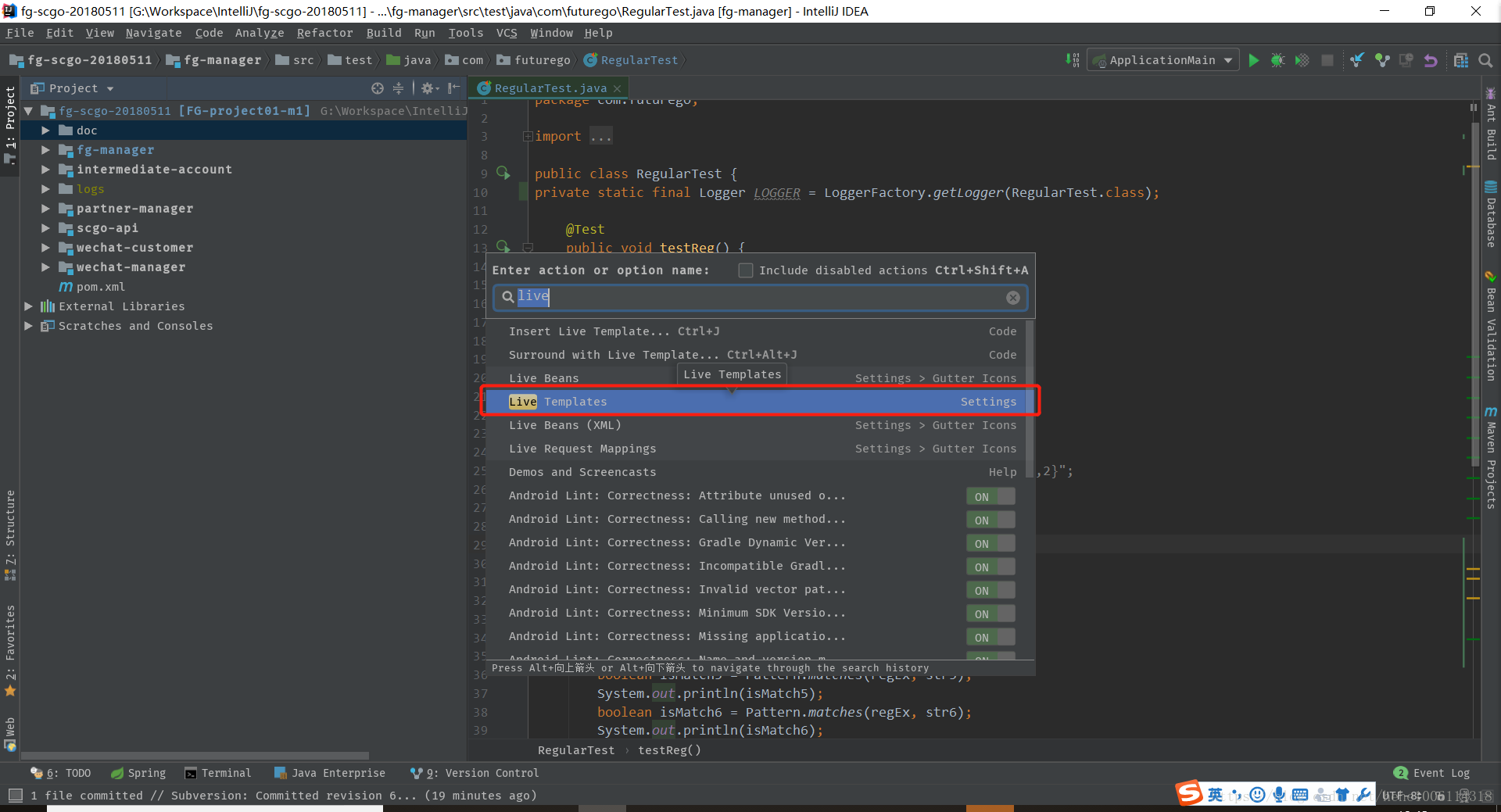Collapse fg-scgo-20180511 root node
The image size is (1501, 812).
28,111
